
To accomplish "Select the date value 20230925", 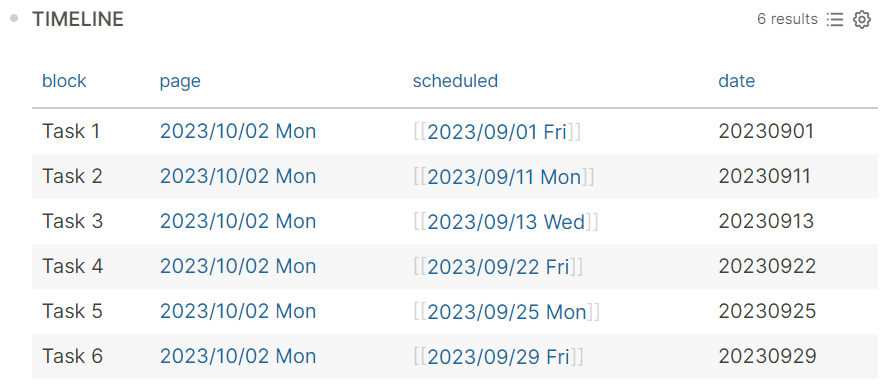I will (767, 311).
